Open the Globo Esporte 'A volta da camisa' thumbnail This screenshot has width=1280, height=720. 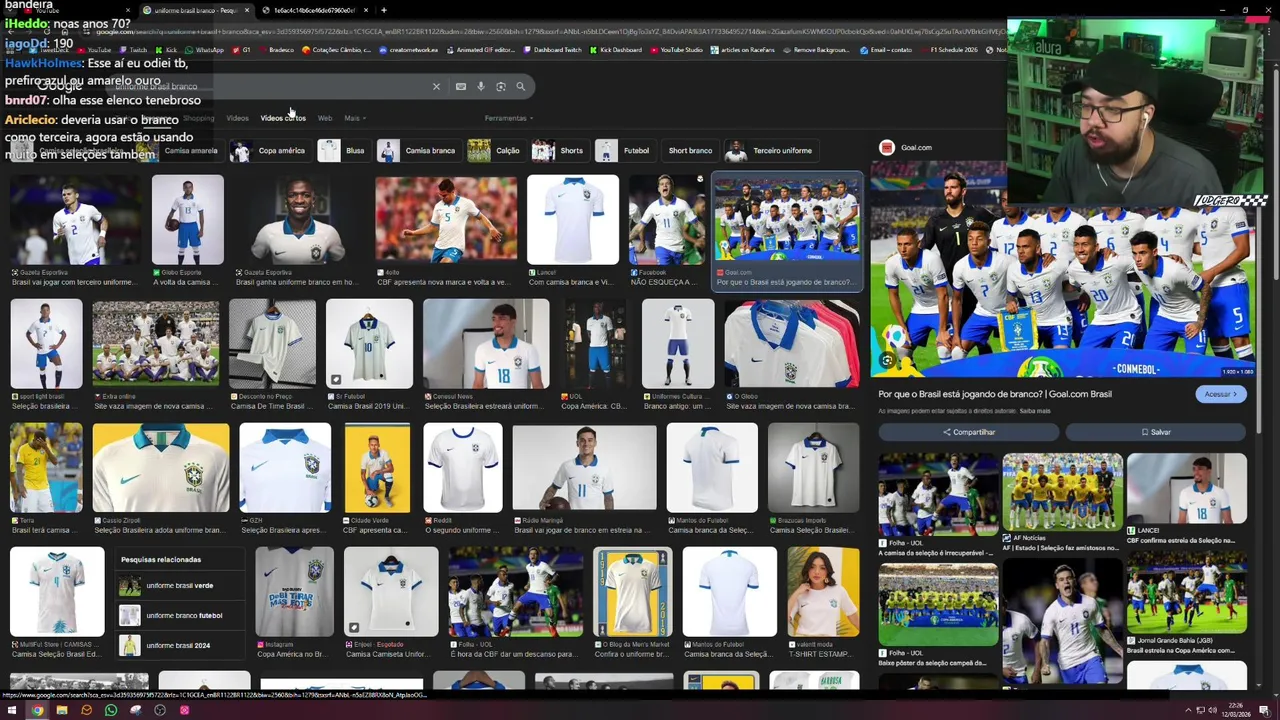[x=188, y=220]
